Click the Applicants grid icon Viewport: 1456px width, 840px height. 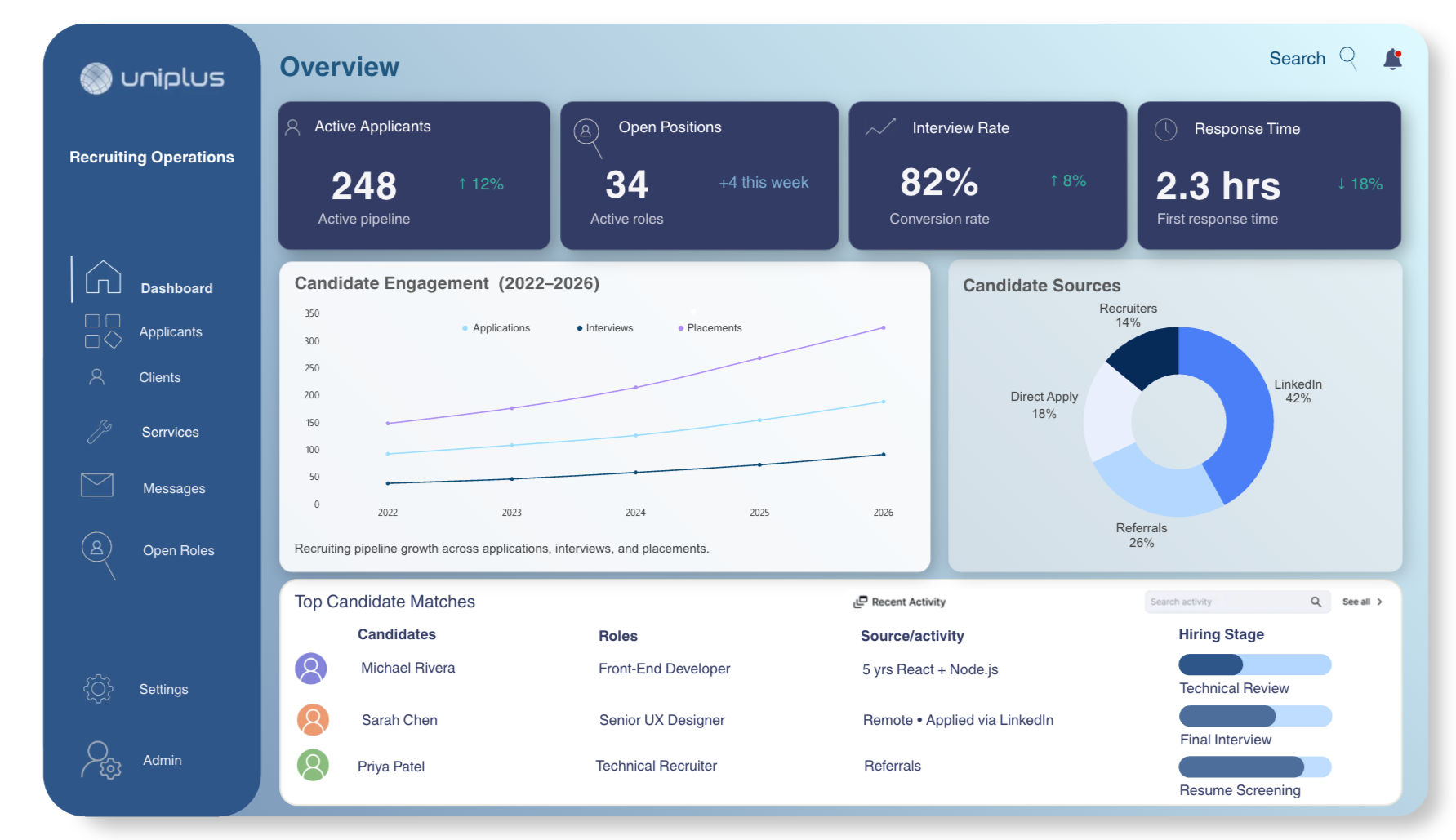coord(103,331)
